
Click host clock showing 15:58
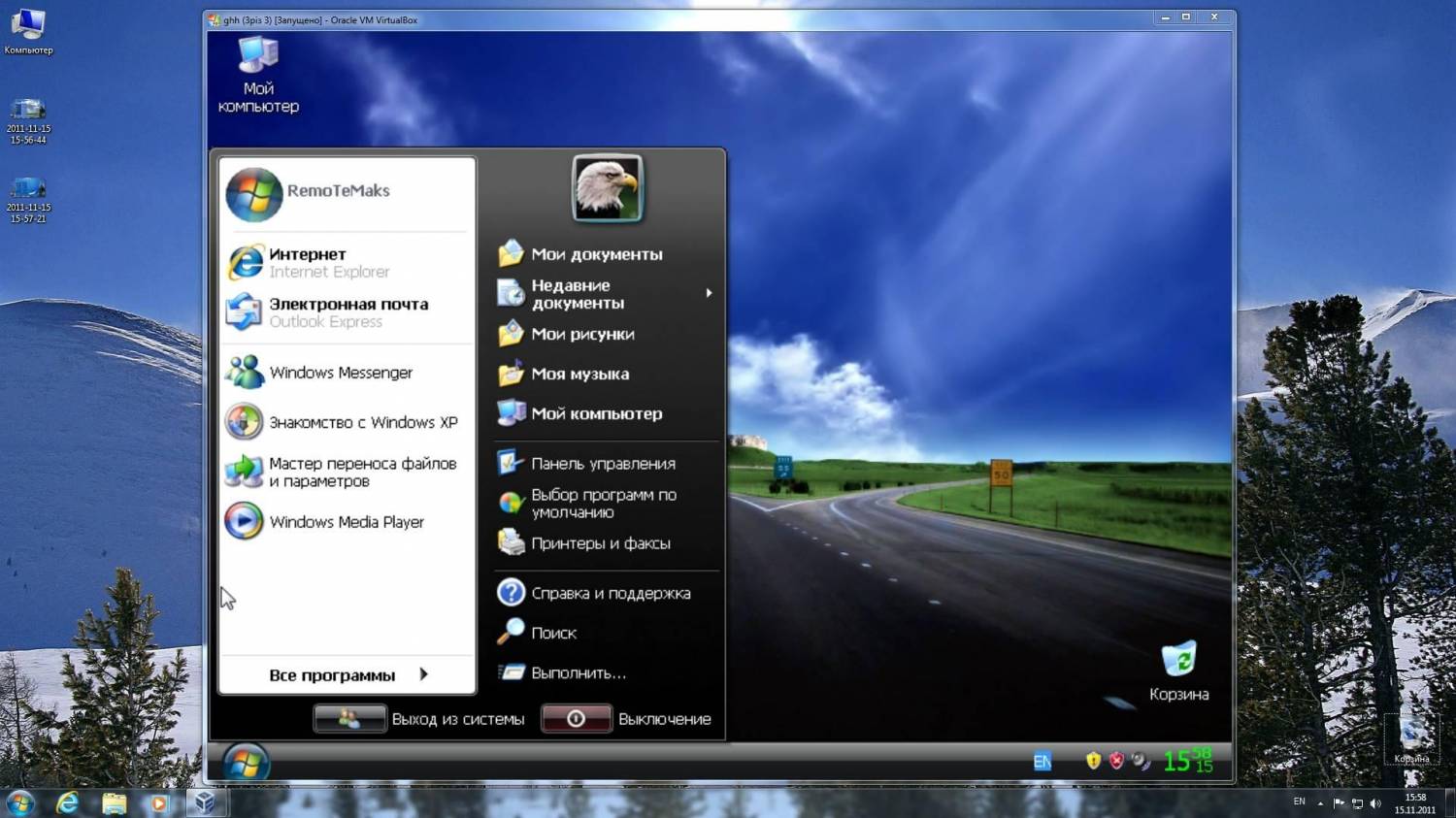(1415, 803)
